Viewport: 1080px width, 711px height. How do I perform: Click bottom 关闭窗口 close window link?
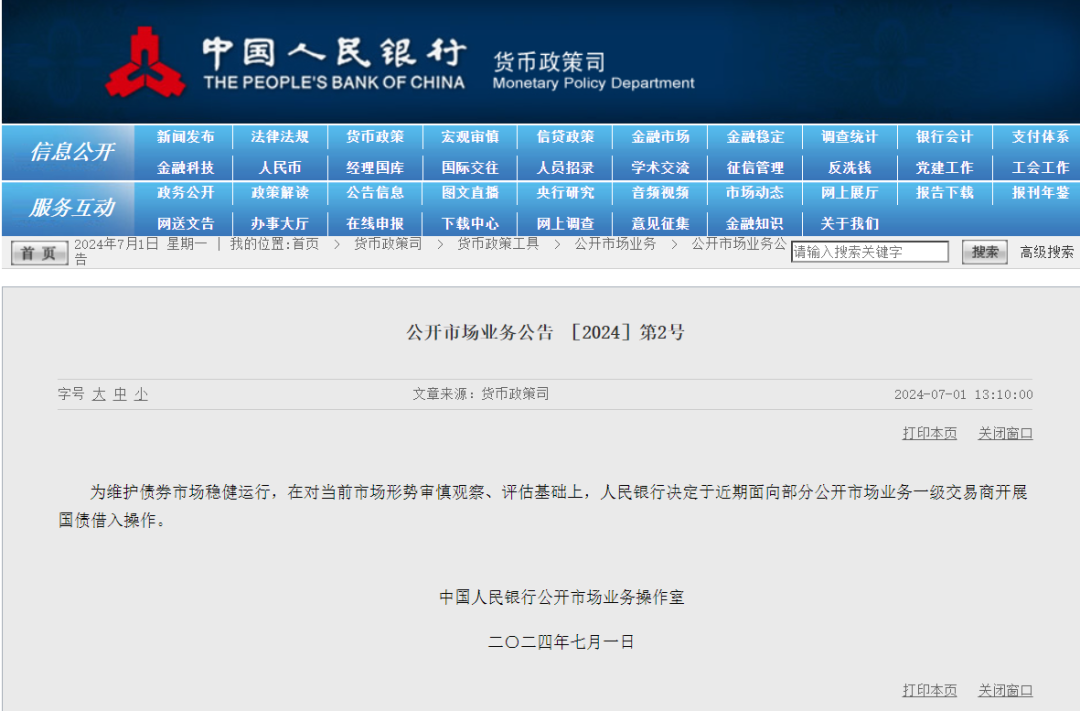coord(1005,690)
